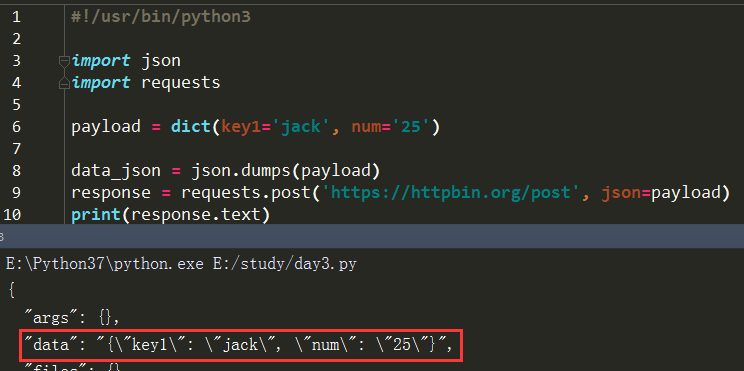Click 'requests.post' call on line 9

(245, 193)
